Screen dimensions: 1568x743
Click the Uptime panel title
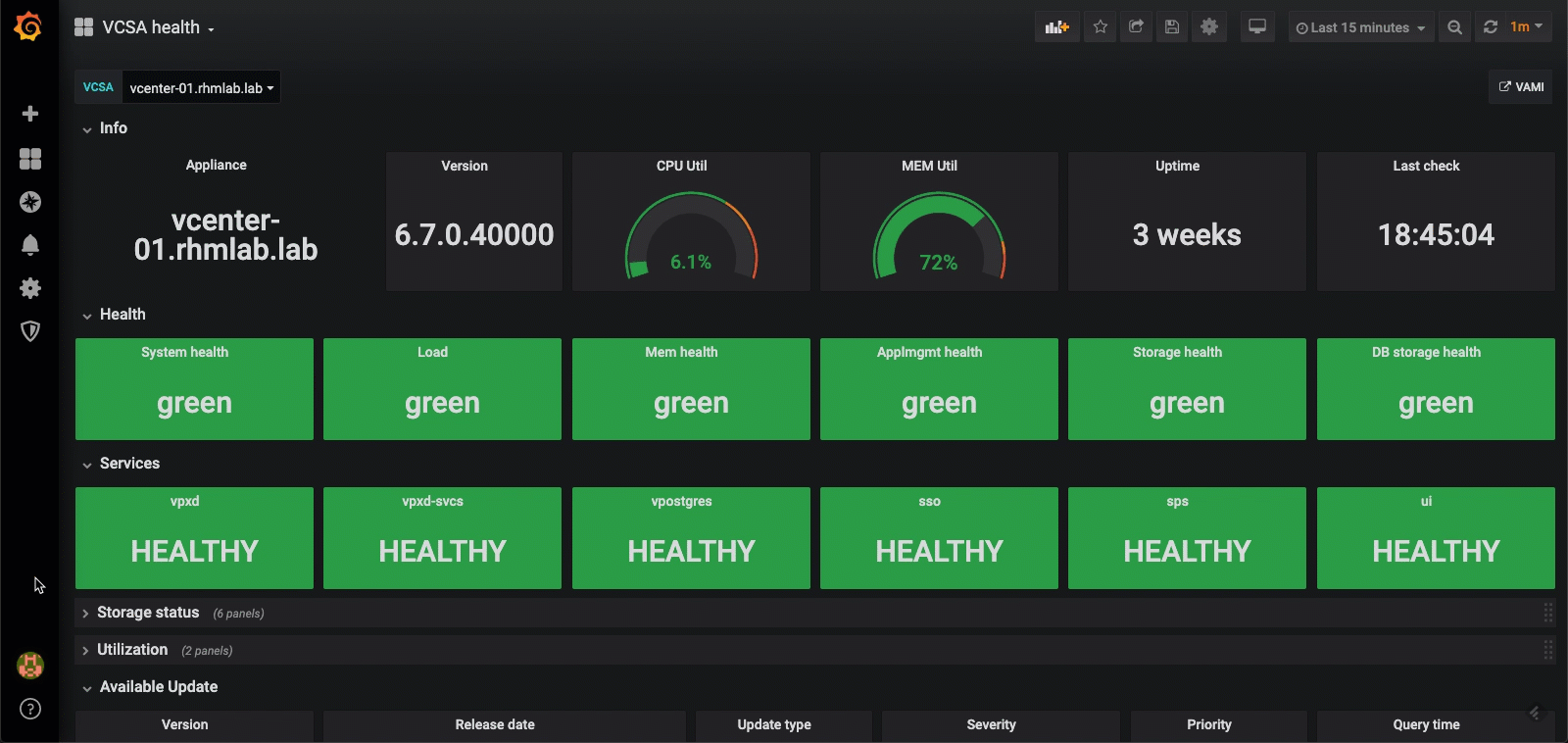click(1178, 166)
